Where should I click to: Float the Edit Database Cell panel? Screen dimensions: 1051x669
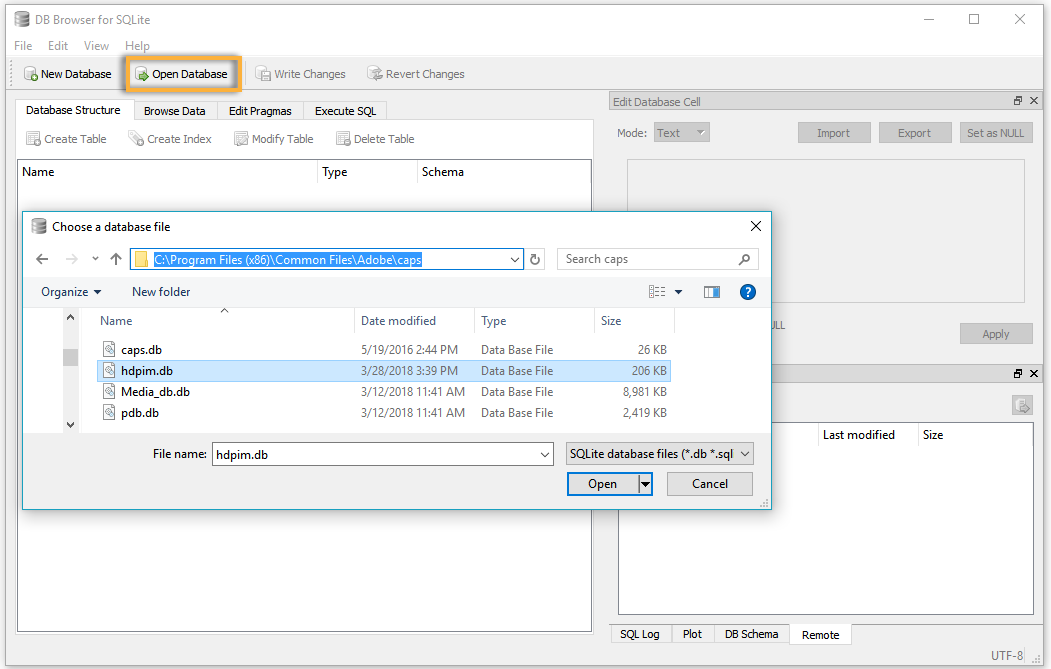tap(1017, 100)
